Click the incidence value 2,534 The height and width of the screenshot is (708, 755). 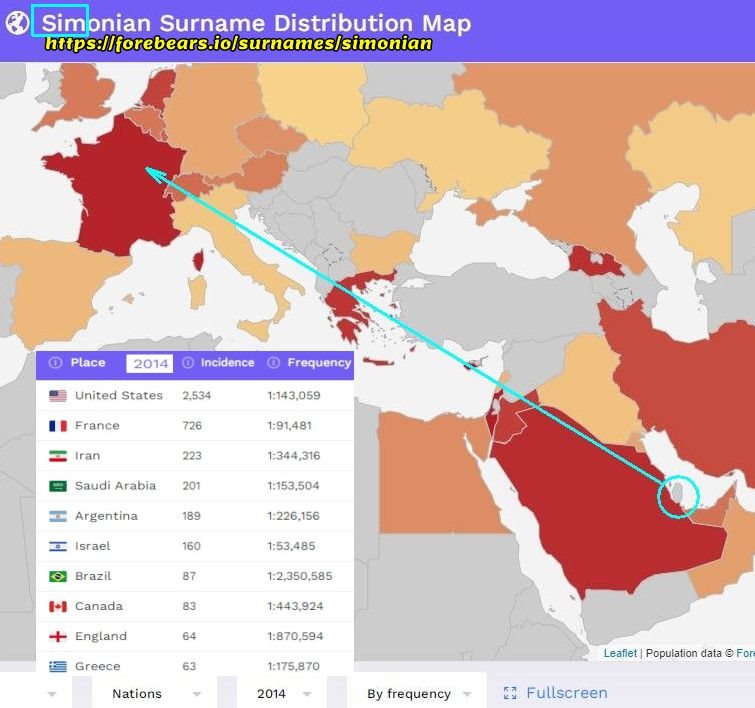[197, 395]
